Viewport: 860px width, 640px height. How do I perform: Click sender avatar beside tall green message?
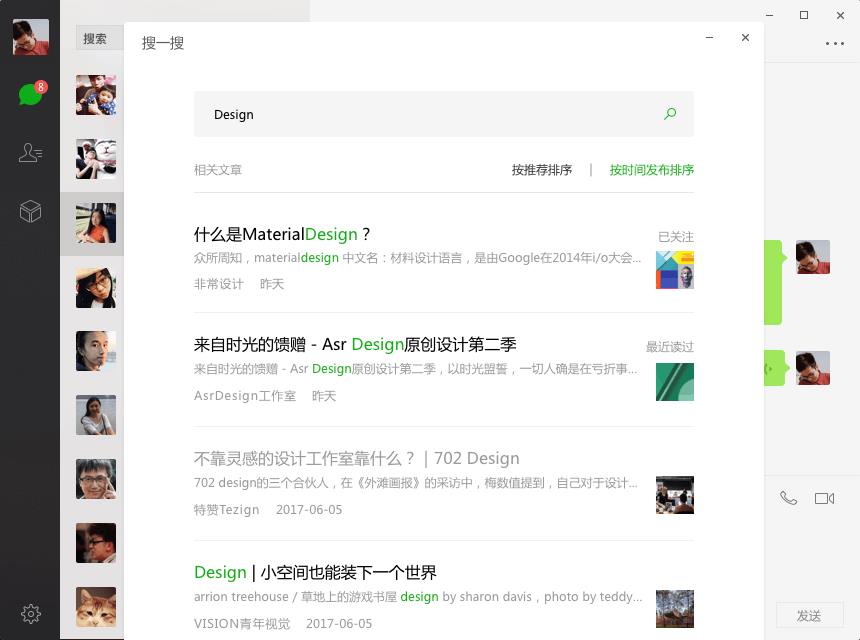pyautogui.click(x=813, y=257)
